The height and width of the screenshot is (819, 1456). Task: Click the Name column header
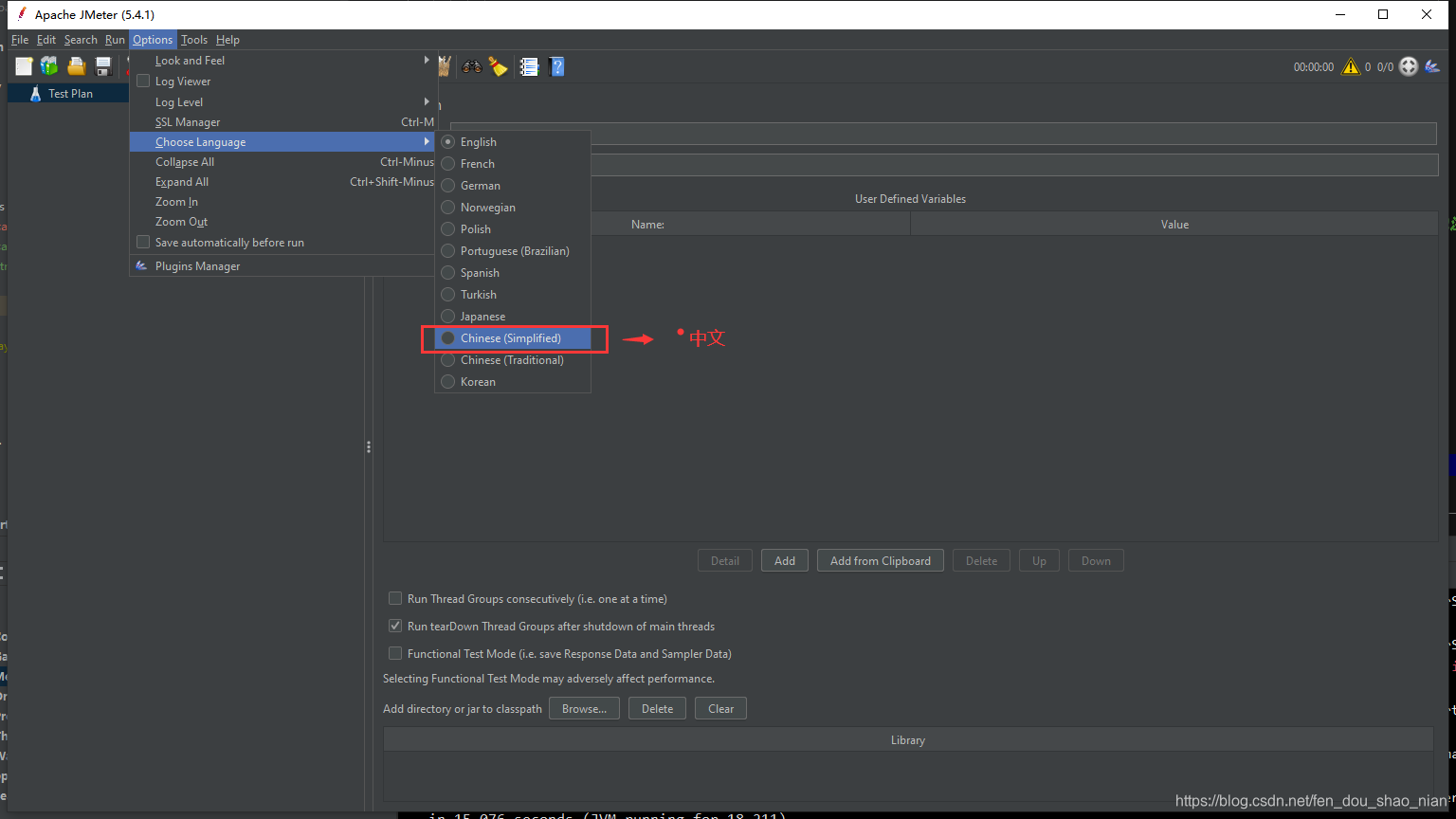[x=647, y=225]
